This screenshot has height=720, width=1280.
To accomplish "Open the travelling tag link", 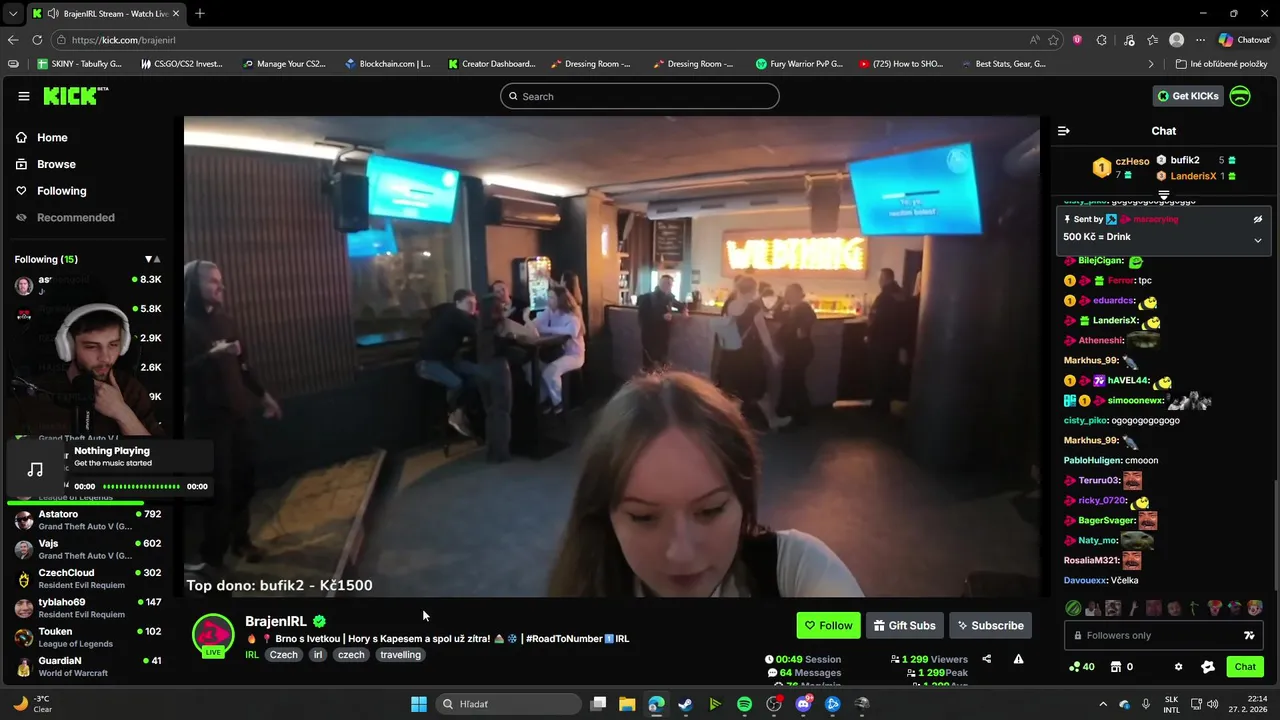I will pyautogui.click(x=401, y=655).
